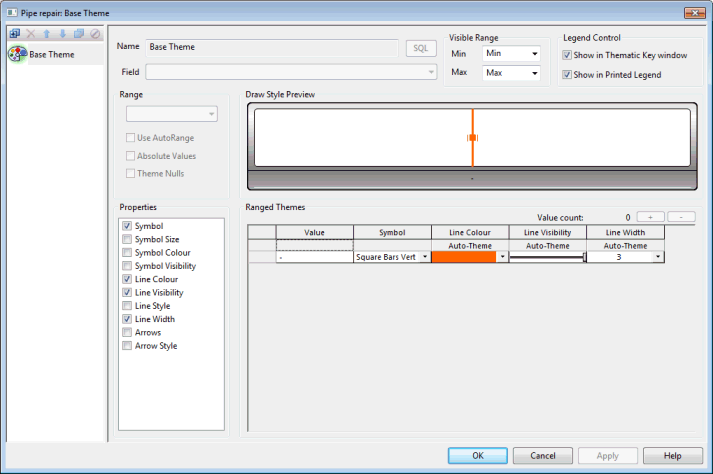Click the plus button to add value
The width and height of the screenshot is (713, 474).
[x=651, y=217]
